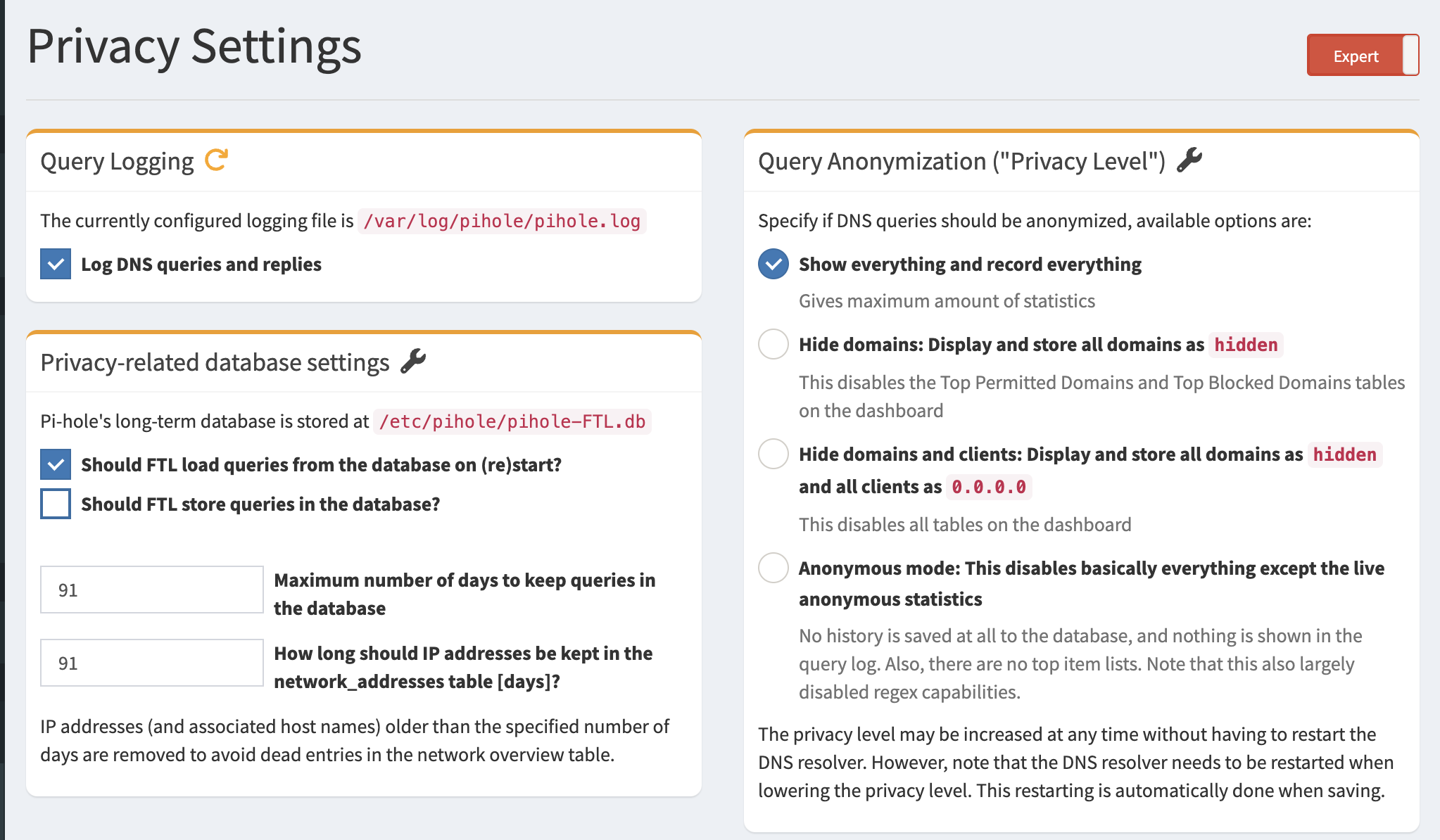The image size is (1440, 840).
Task: Click the /var/log/pihole/pihole.log path text
Action: (501, 221)
